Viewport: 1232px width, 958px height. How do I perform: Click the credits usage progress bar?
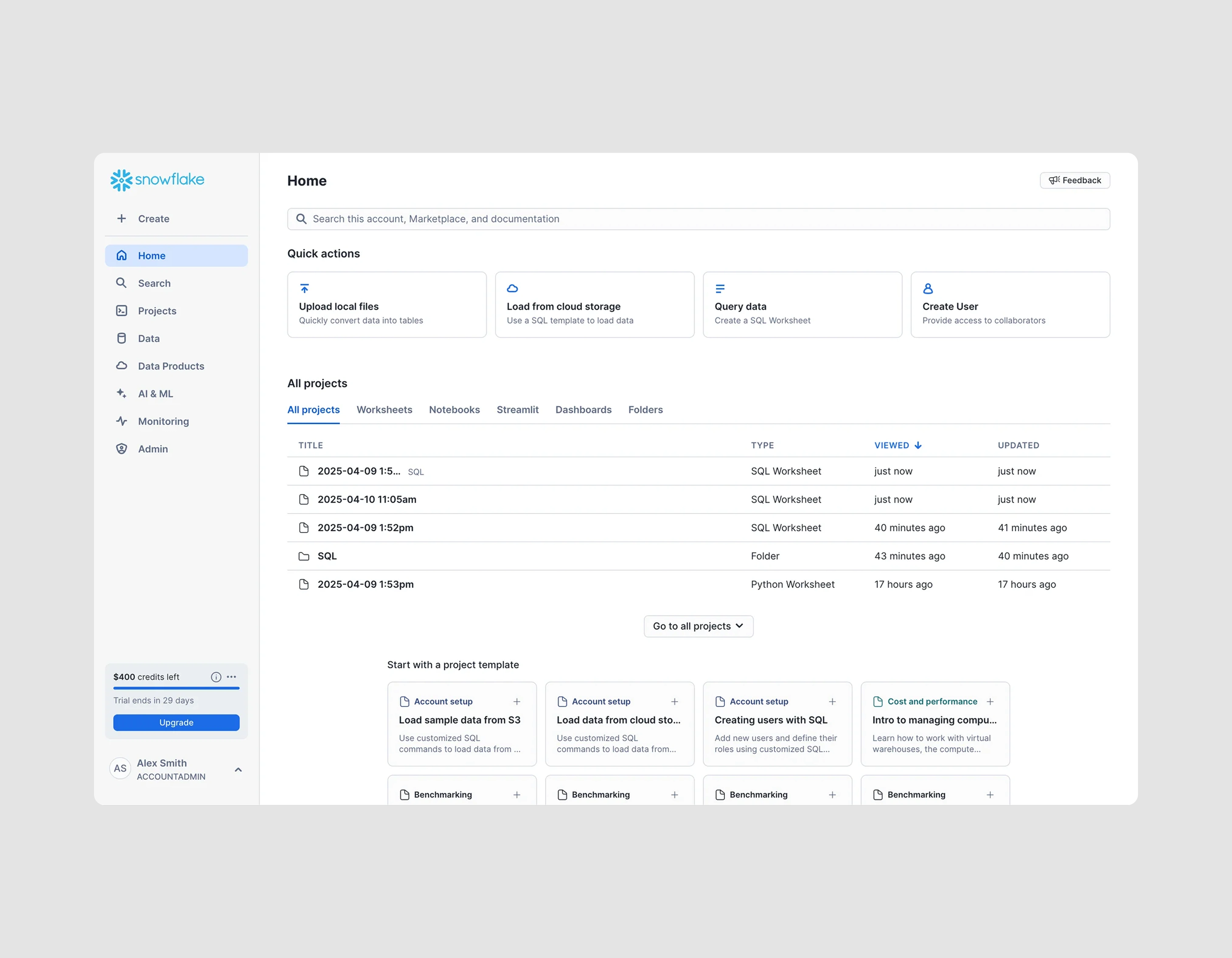(x=176, y=688)
